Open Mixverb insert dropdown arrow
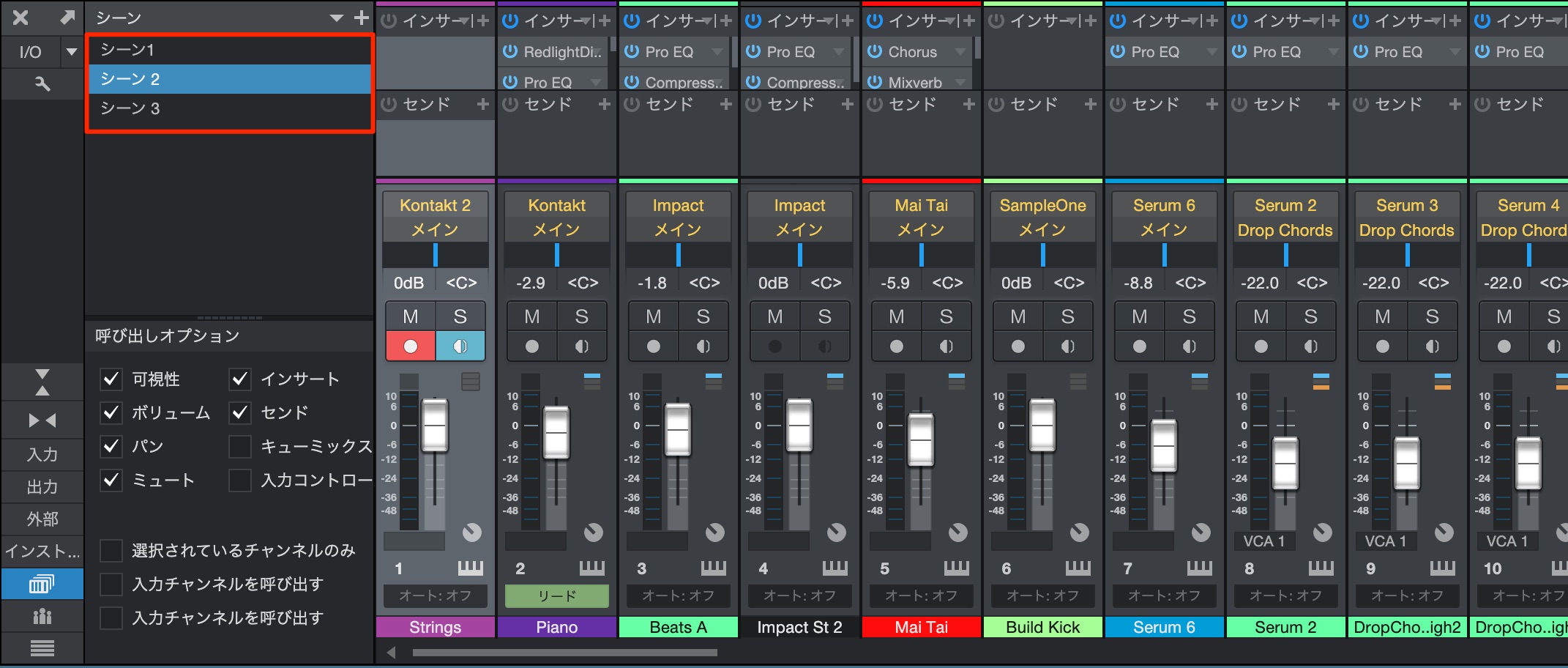 960,82
